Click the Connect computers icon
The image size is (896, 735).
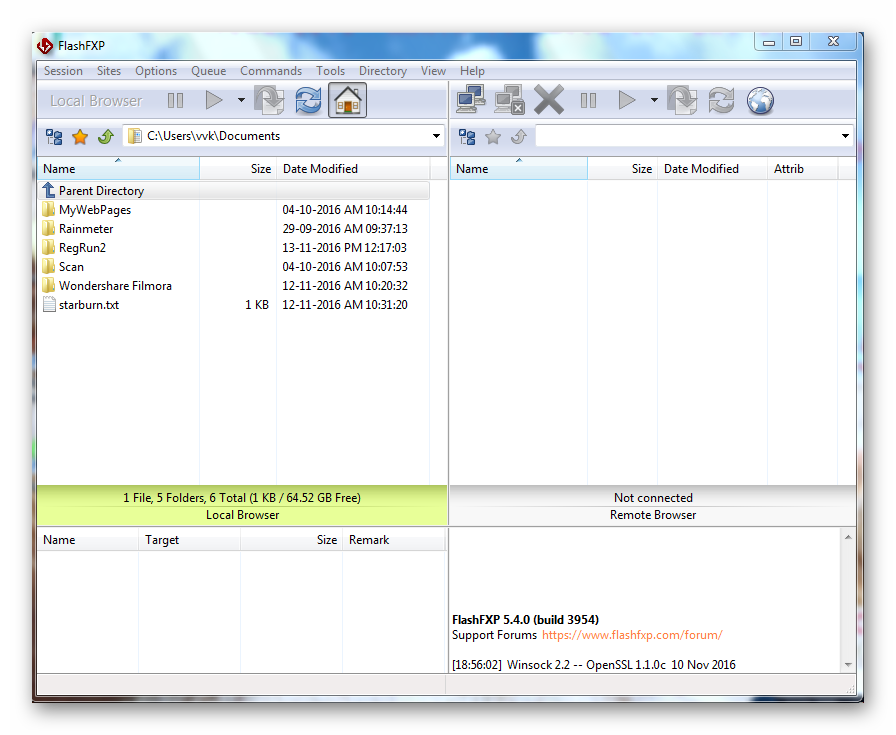[x=471, y=99]
